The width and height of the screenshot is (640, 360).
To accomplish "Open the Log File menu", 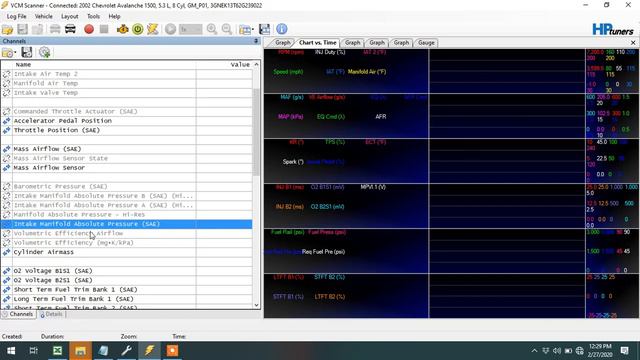I will coord(17,16).
